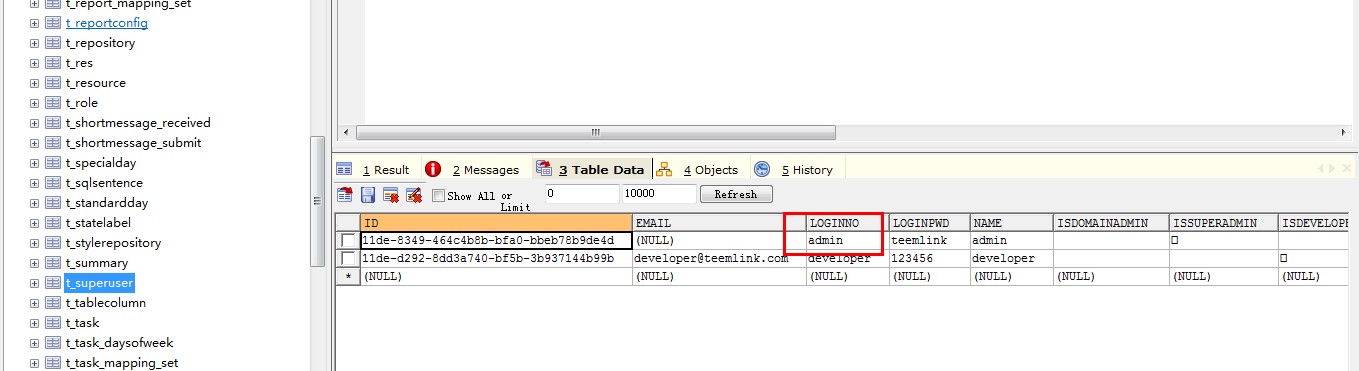
Task: Click the table icon beside t_stylerepository
Action: point(52,243)
